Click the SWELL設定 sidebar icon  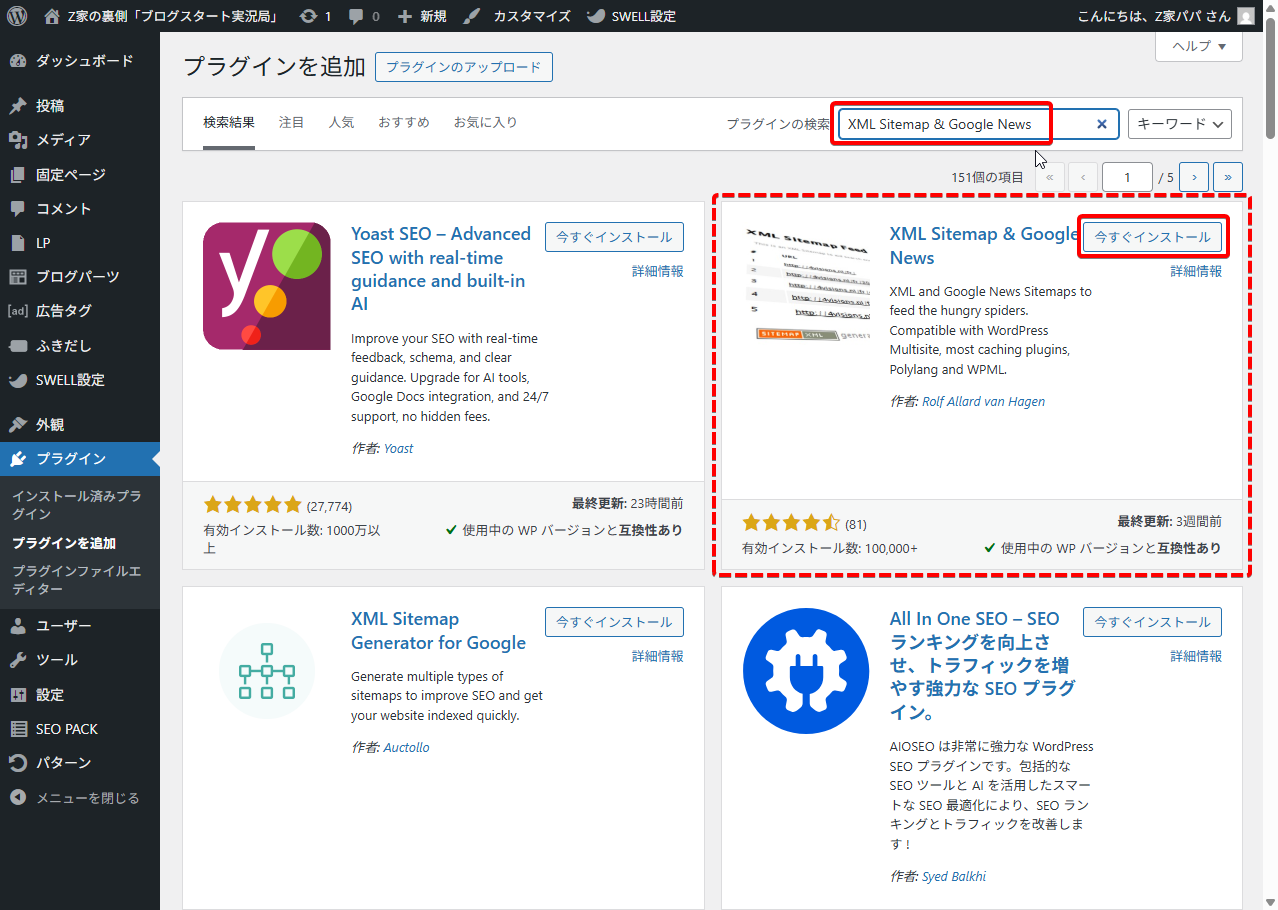tap(18, 380)
